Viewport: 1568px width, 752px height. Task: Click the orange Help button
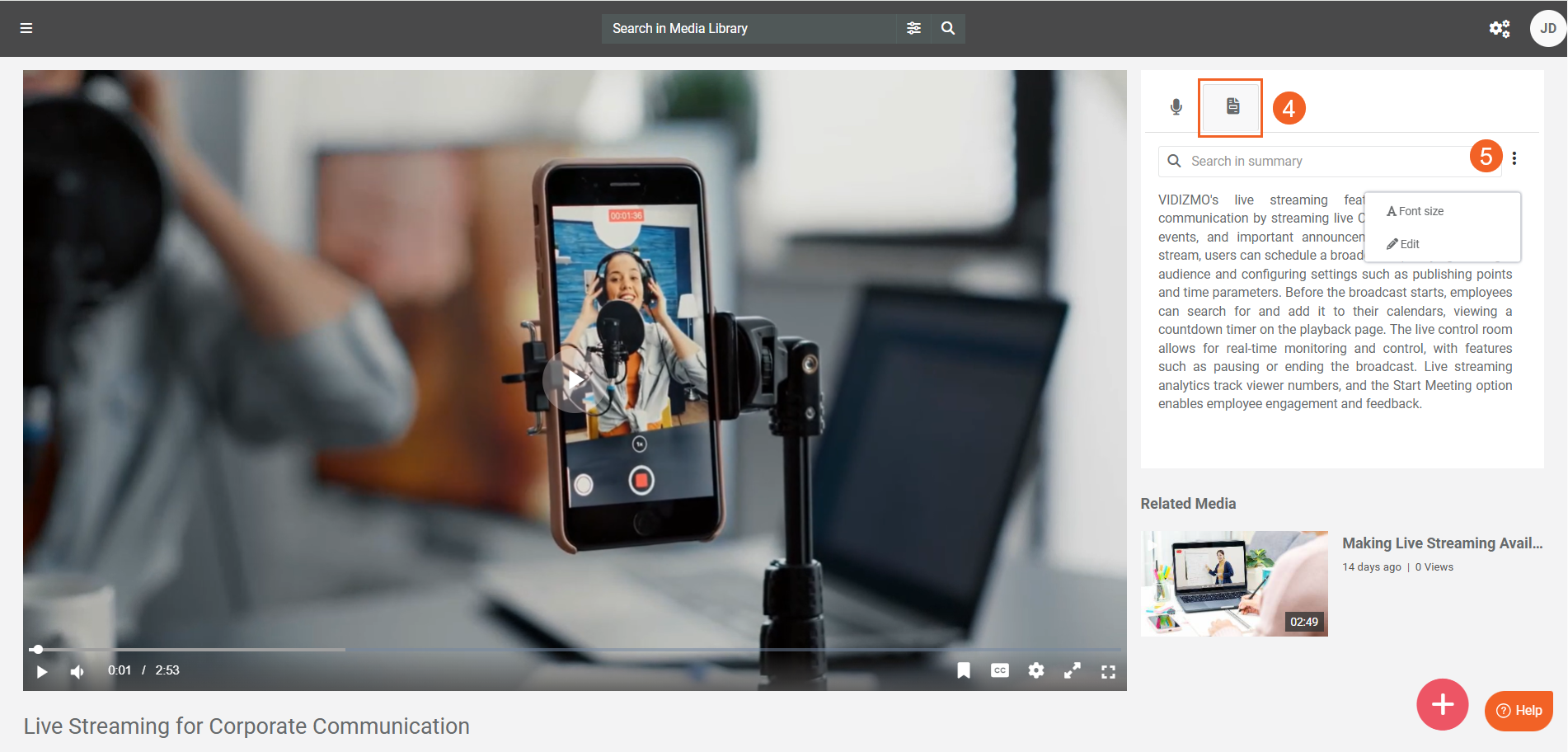coord(1519,710)
